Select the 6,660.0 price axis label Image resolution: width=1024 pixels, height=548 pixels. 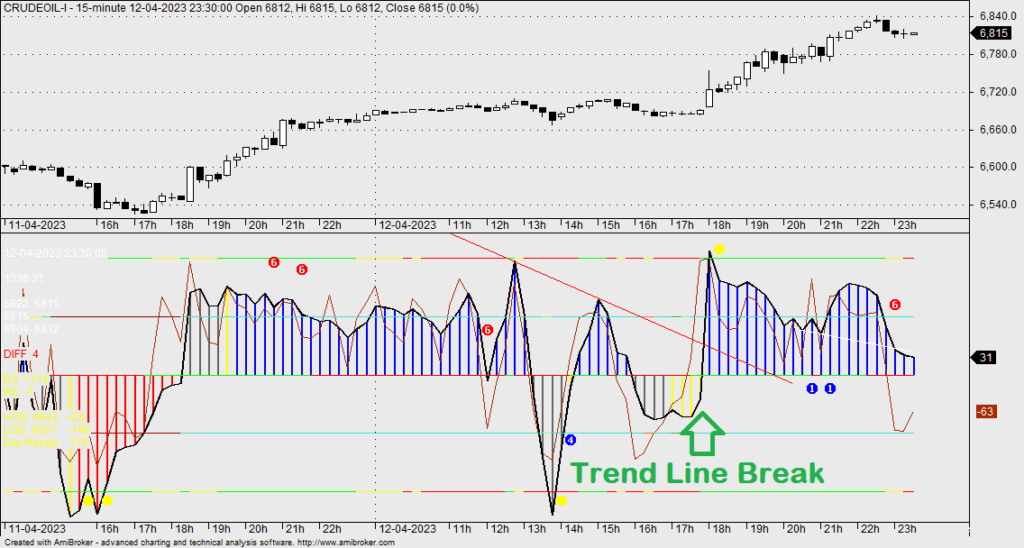(x=998, y=130)
